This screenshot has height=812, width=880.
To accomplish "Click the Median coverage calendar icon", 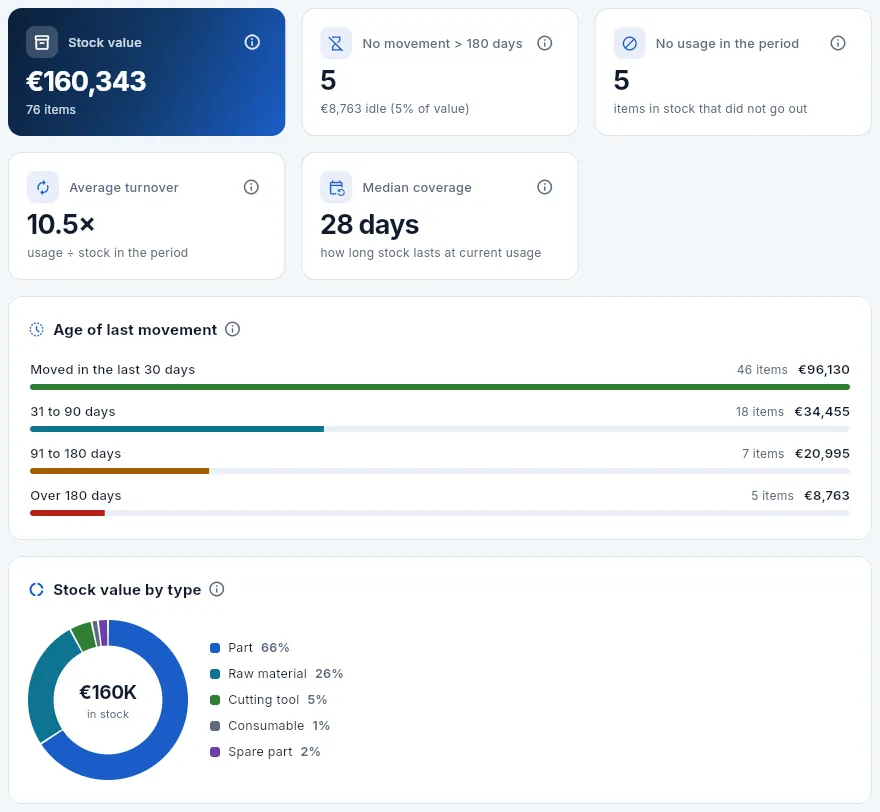I will click(336, 187).
